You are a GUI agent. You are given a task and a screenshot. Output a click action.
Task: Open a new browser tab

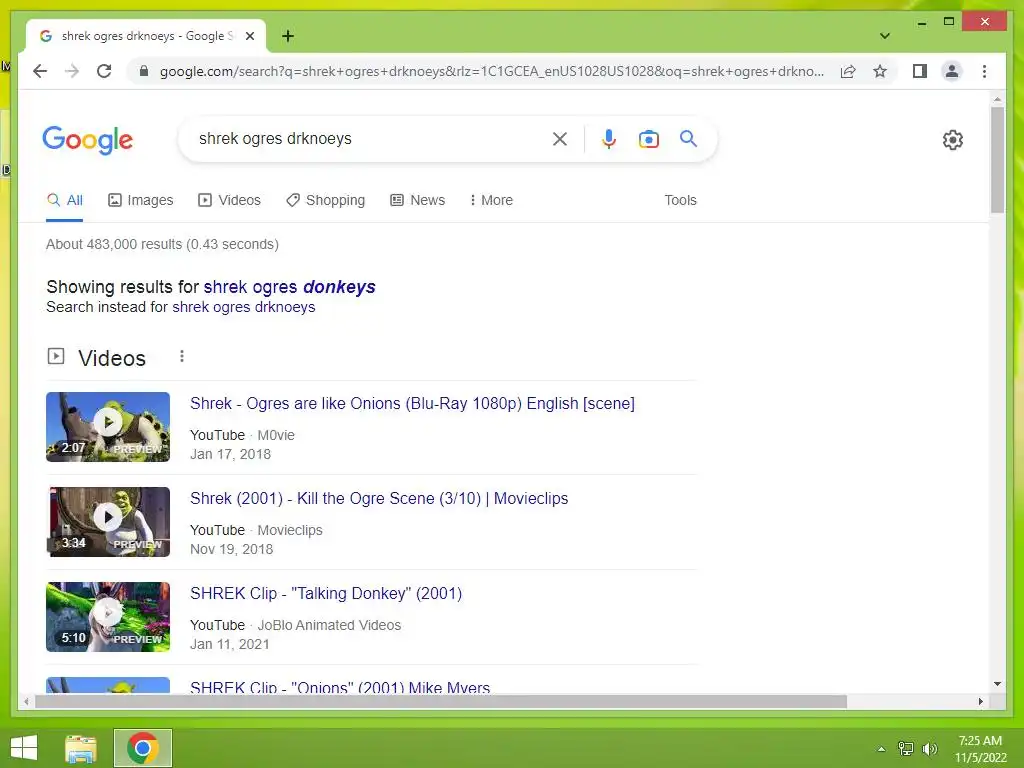click(288, 36)
